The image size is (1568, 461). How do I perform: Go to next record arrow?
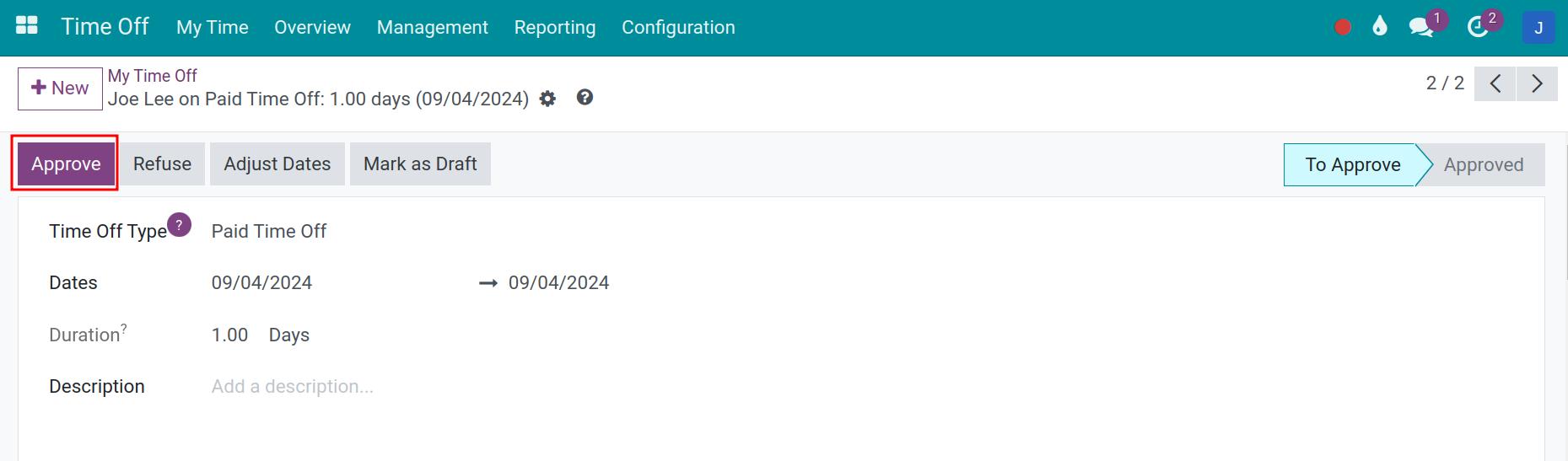pos(1537,83)
